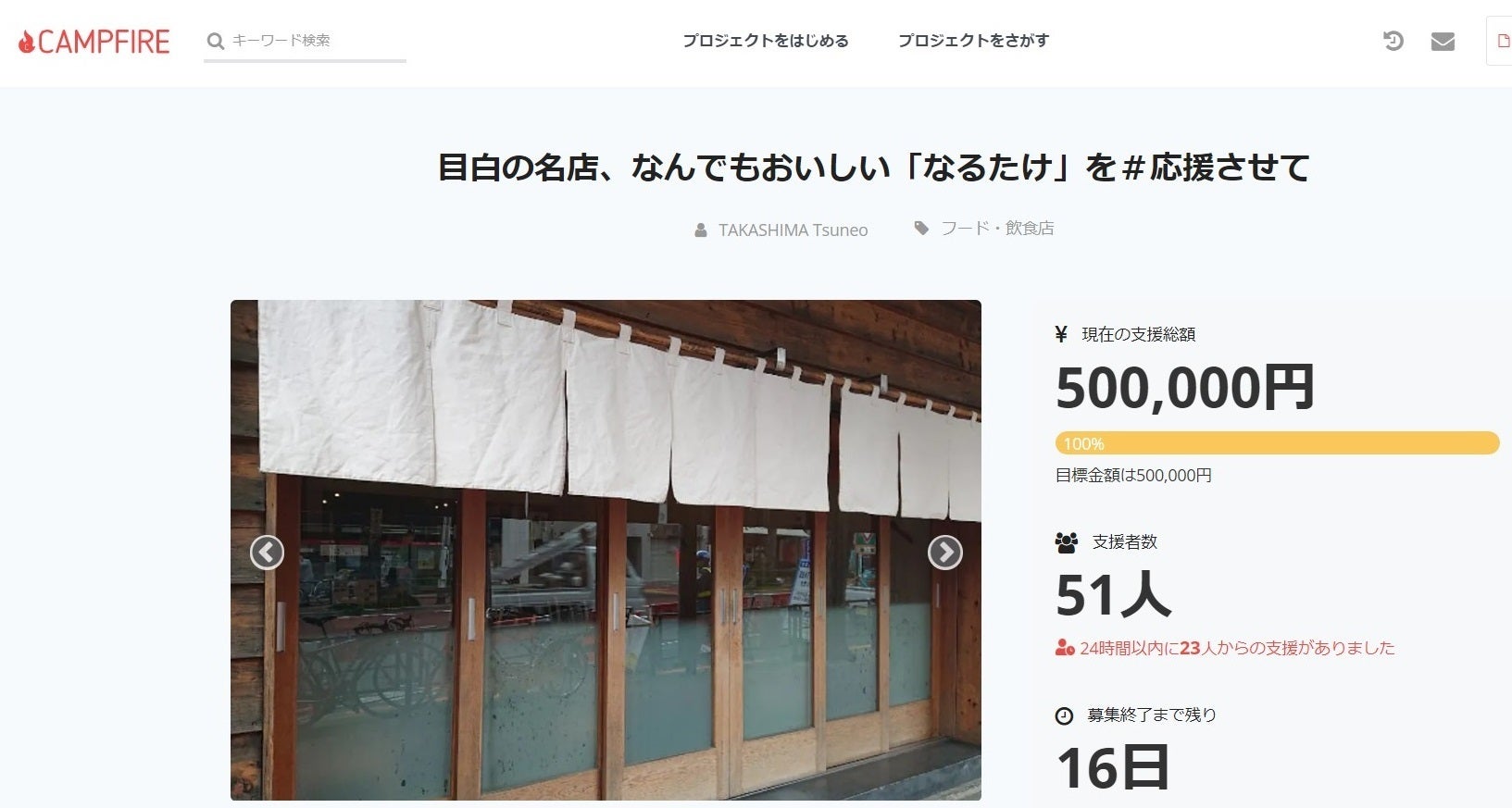Show previous image with left arrow

click(267, 553)
